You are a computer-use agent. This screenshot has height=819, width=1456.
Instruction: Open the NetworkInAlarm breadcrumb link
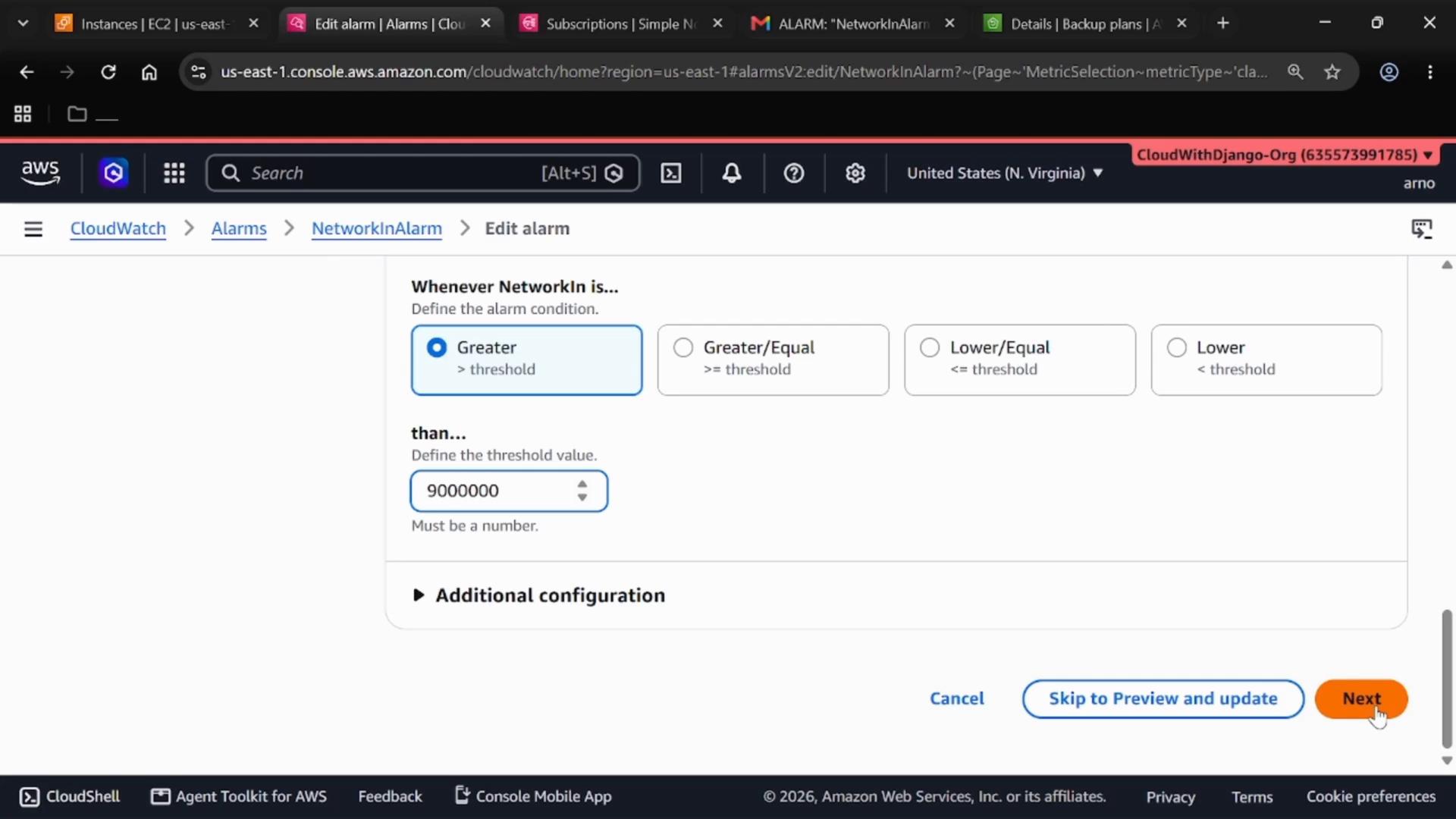[x=377, y=228]
